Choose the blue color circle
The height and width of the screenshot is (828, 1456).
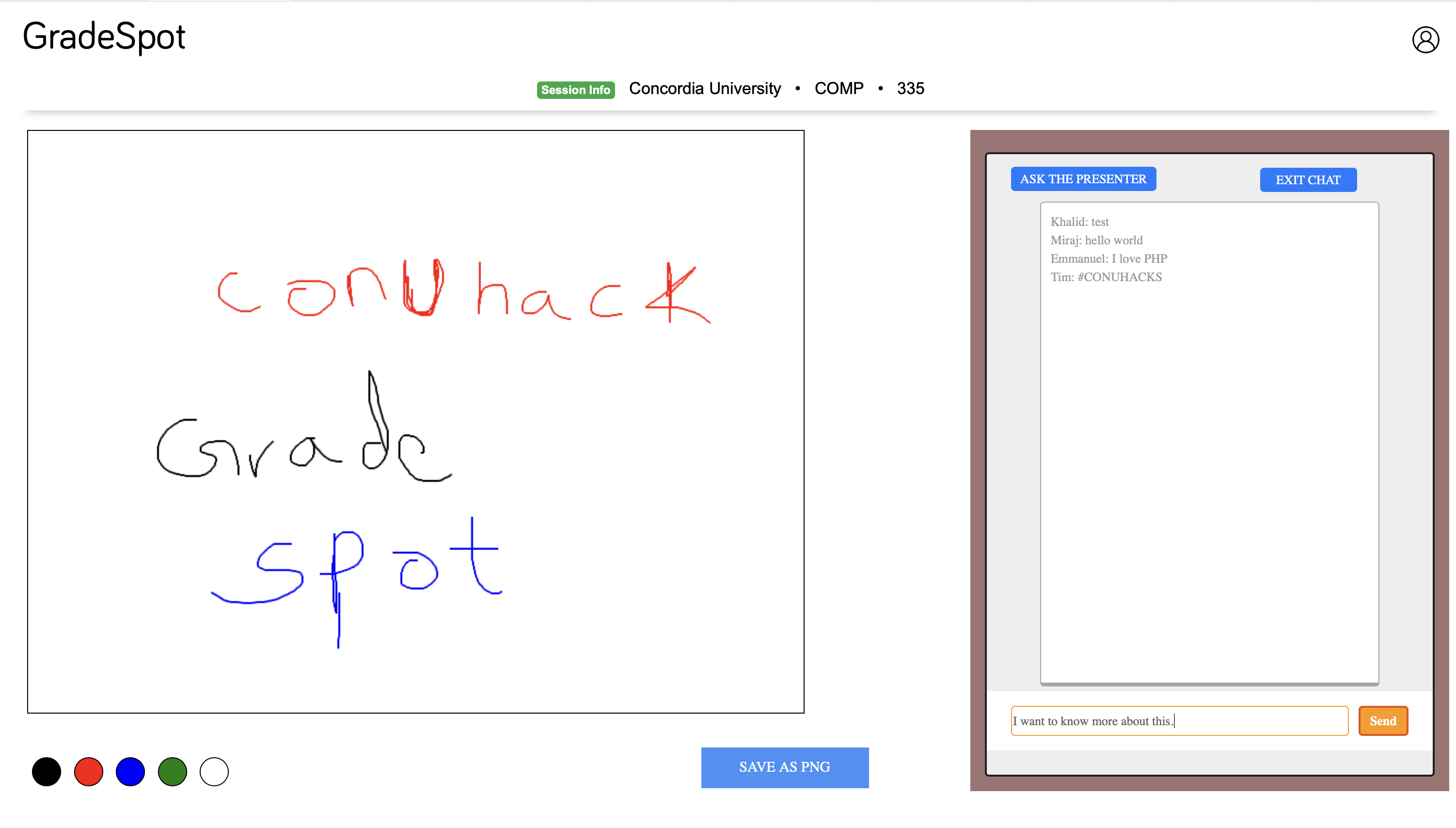point(130,772)
